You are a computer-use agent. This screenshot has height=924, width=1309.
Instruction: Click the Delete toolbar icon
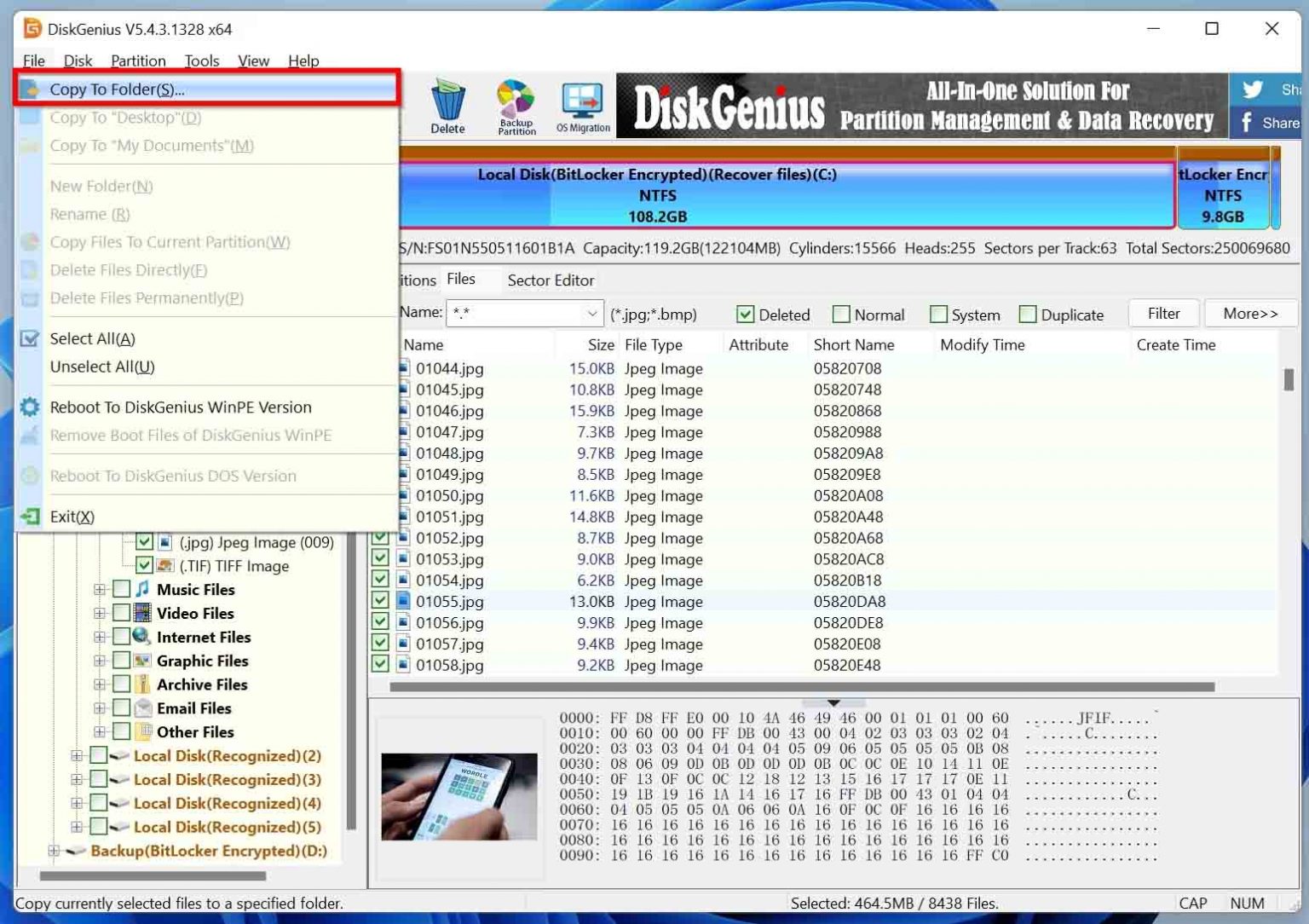(x=447, y=104)
